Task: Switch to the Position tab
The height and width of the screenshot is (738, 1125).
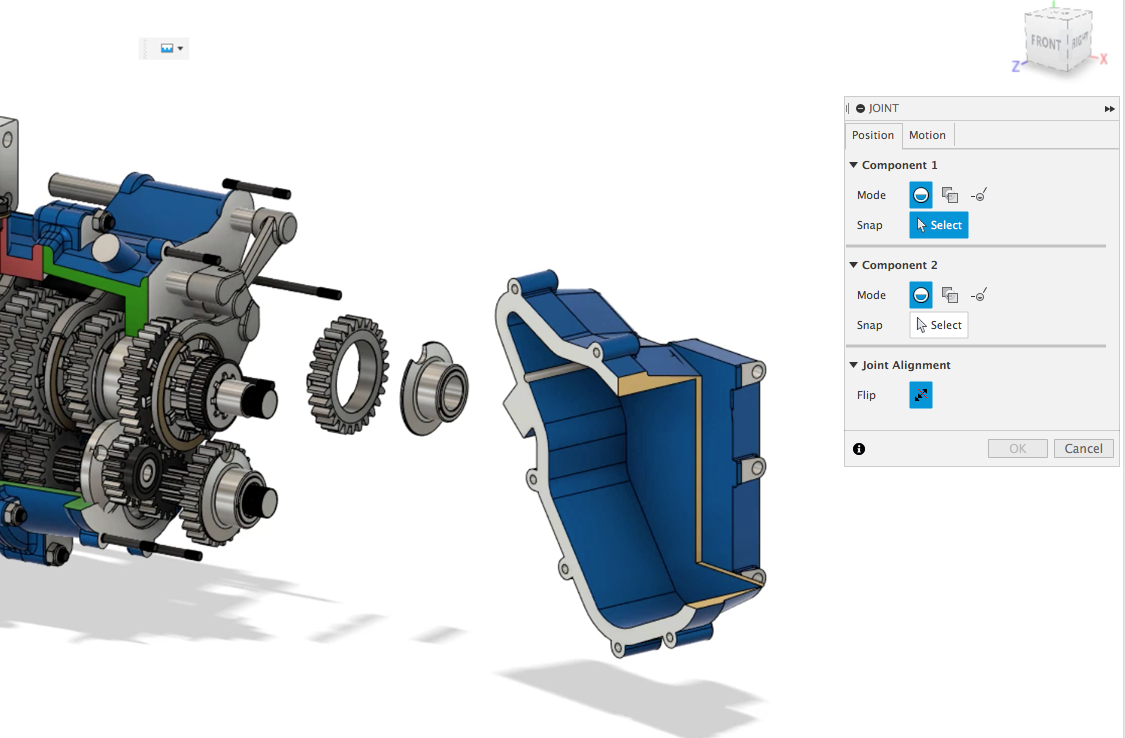Action: [x=873, y=135]
